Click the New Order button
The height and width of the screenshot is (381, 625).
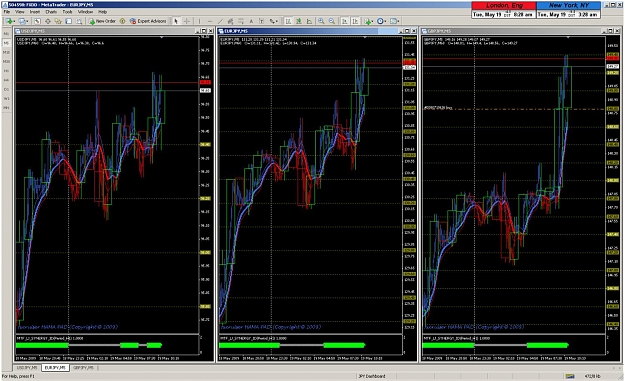pyautogui.click(x=102, y=21)
